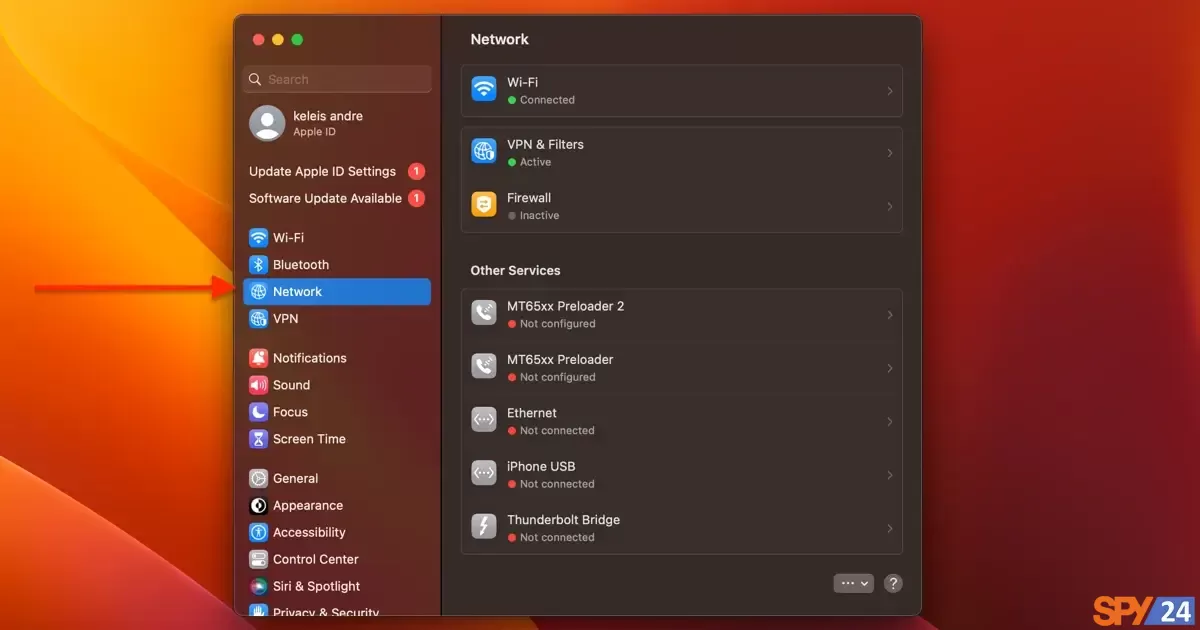The image size is (1200, 630).
Task: Click the Focus moon icon
Action: pyautogui.click(x=258, y=412)
